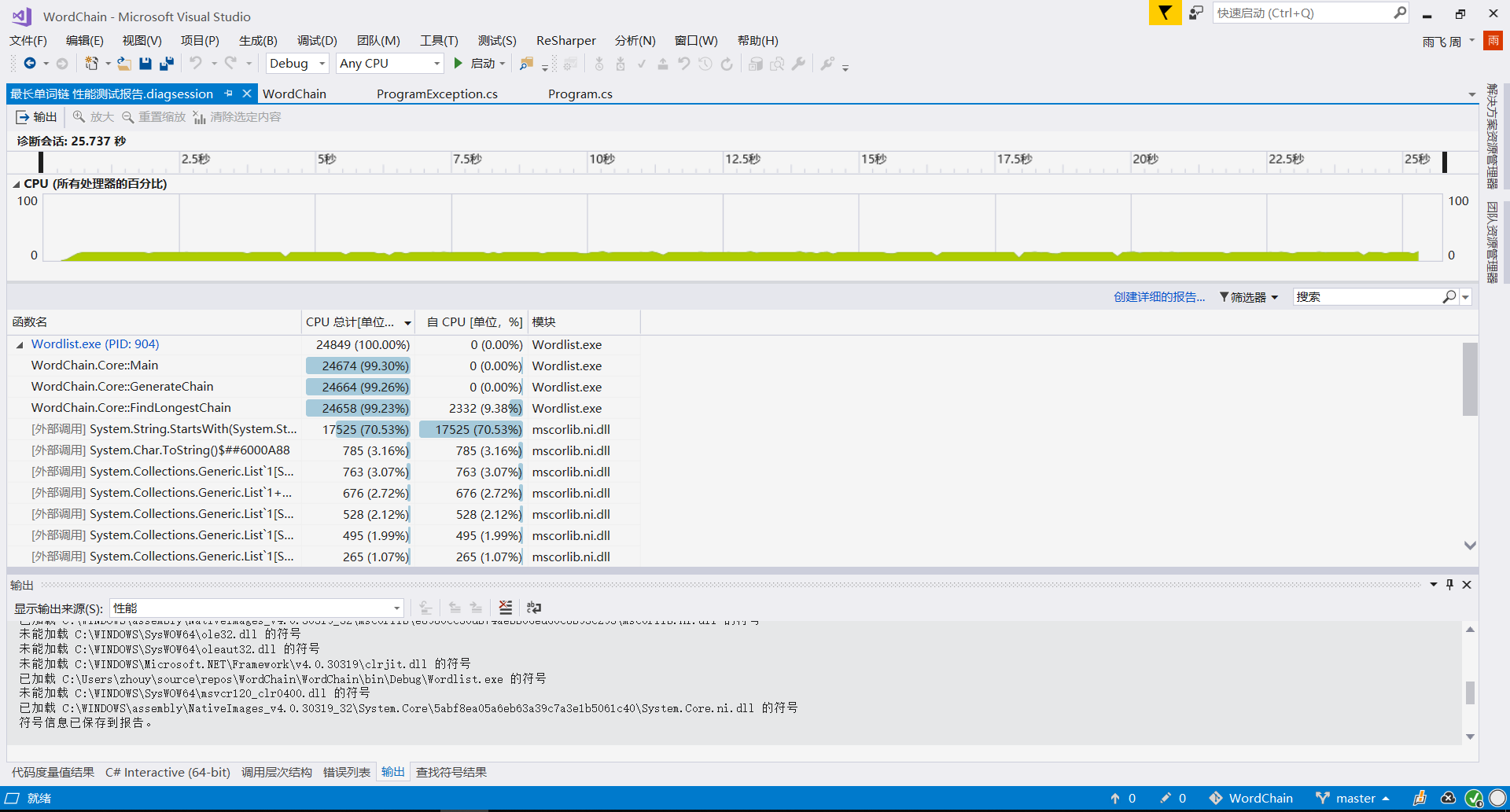Select the WordChain.Core::FindLongestChain row
The height and width of the screenshot is (812, 1510).
pos(323,408)
